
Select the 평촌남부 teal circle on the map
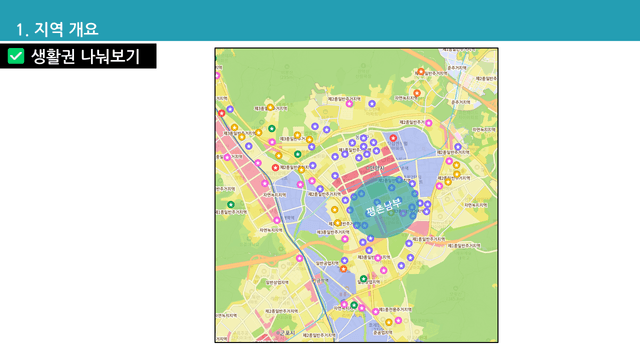click(x=383, y=207)
